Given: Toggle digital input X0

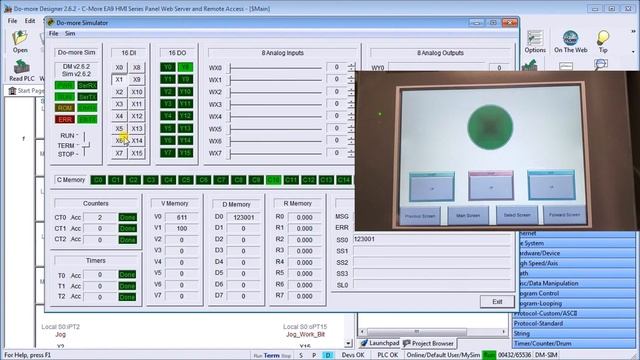Looking at the screenshot, I should click(x=119, y=67).
